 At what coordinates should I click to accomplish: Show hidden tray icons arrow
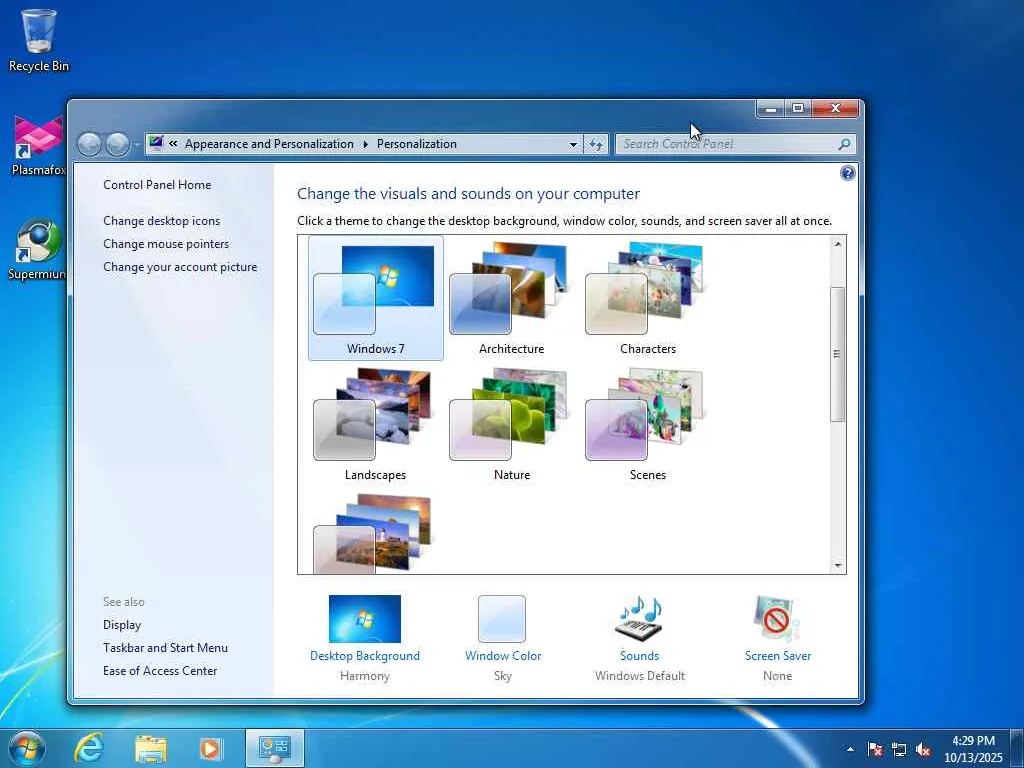[x=850, y=749]
